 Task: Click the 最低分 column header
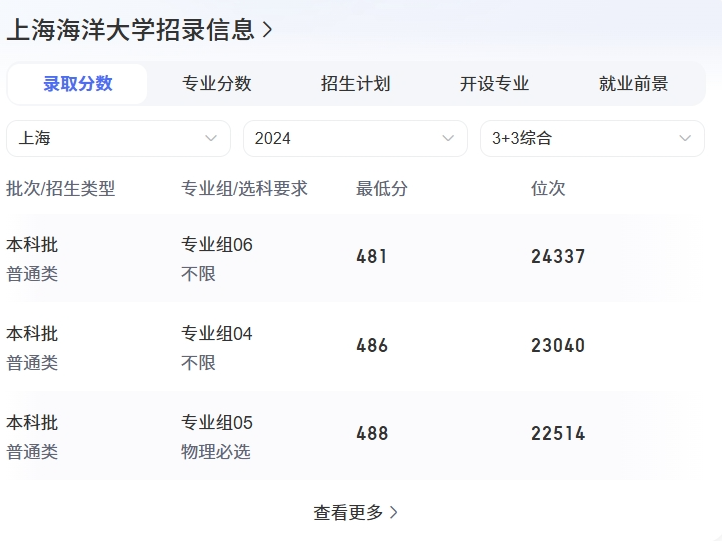click(x=382, y=188)
